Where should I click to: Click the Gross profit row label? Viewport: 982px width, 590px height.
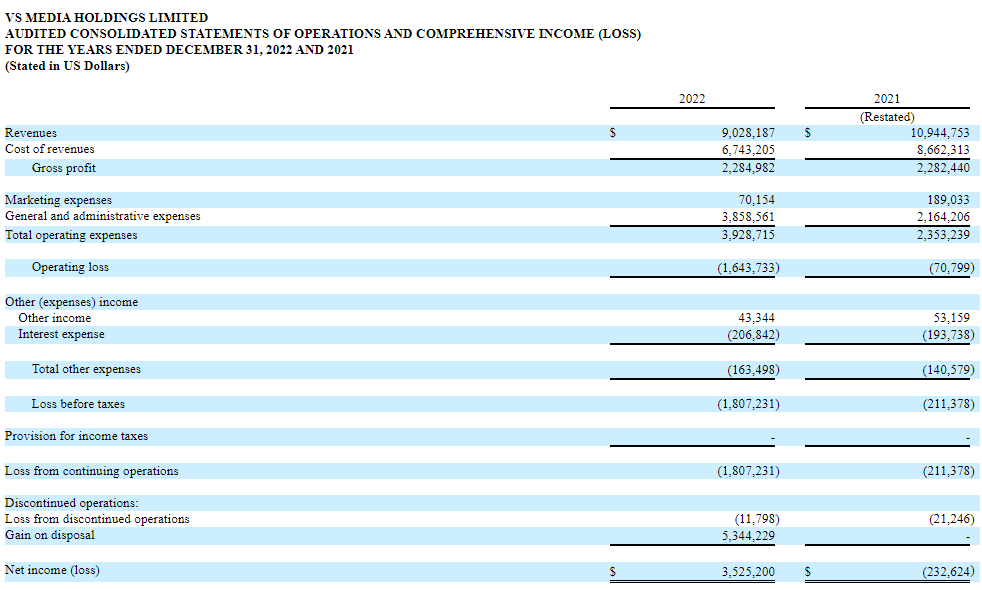click(x=64, y=168)
